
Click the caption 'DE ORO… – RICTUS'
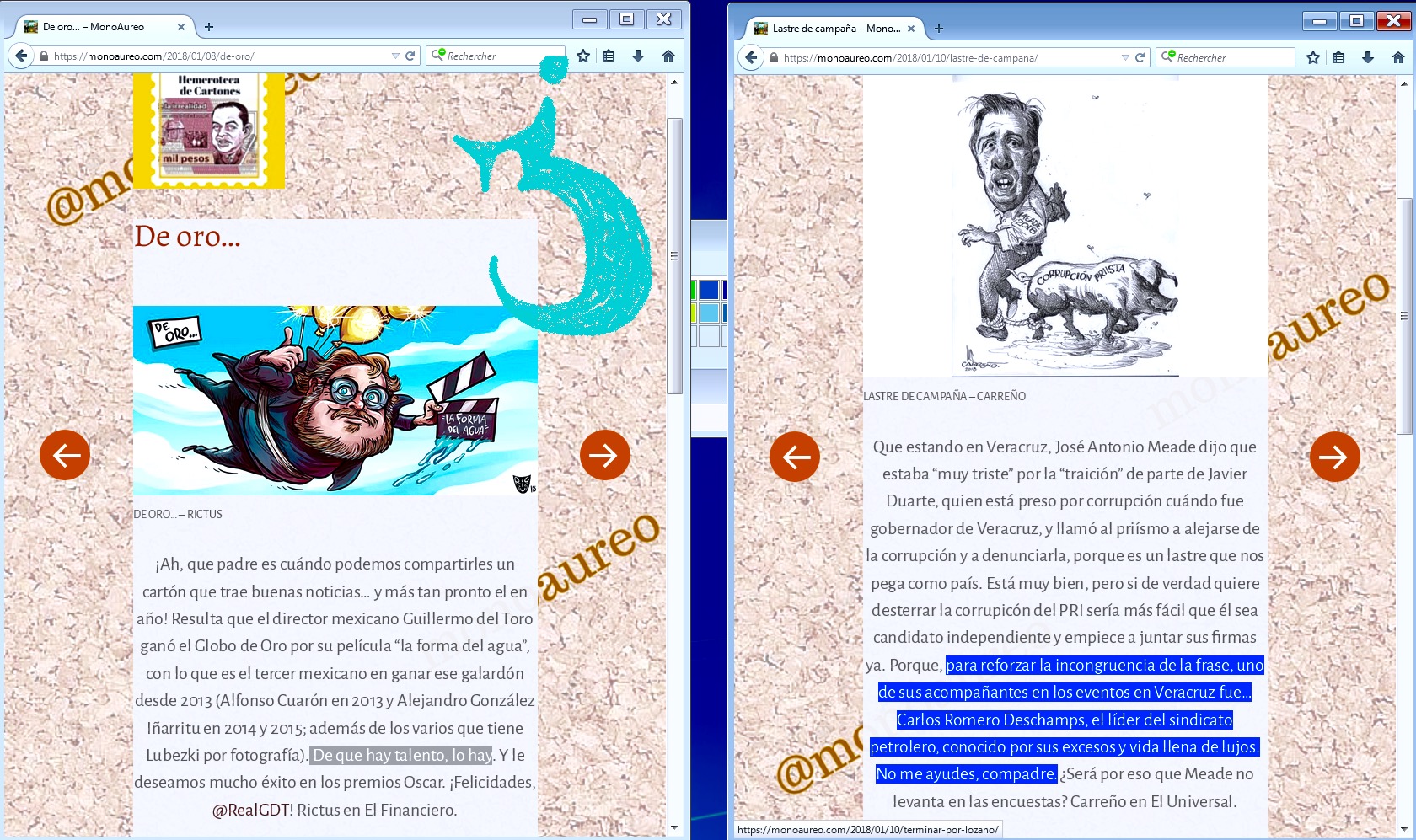coord(178,514)
